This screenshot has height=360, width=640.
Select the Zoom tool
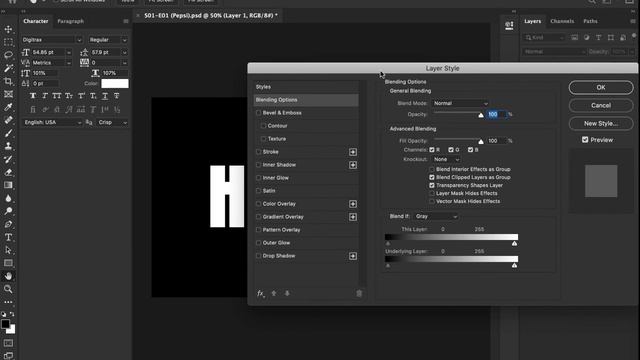[8, 289]
